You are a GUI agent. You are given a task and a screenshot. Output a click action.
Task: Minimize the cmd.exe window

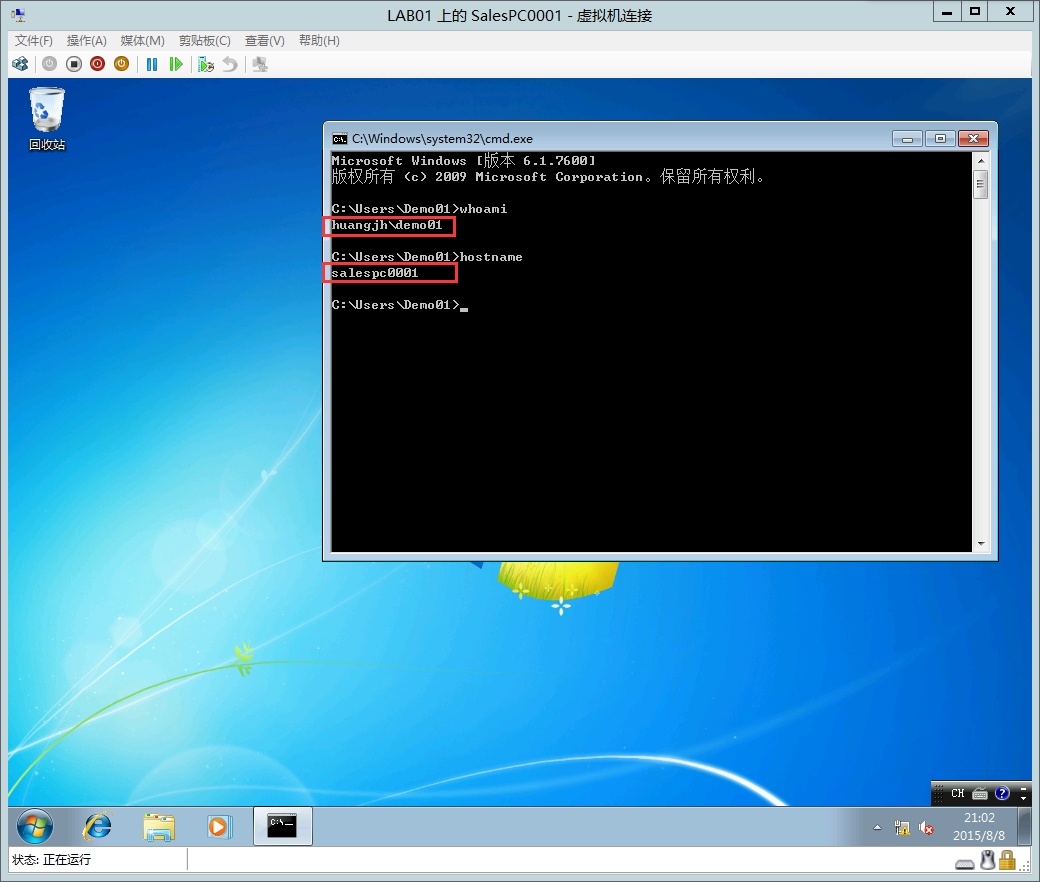tap(907, 138)
